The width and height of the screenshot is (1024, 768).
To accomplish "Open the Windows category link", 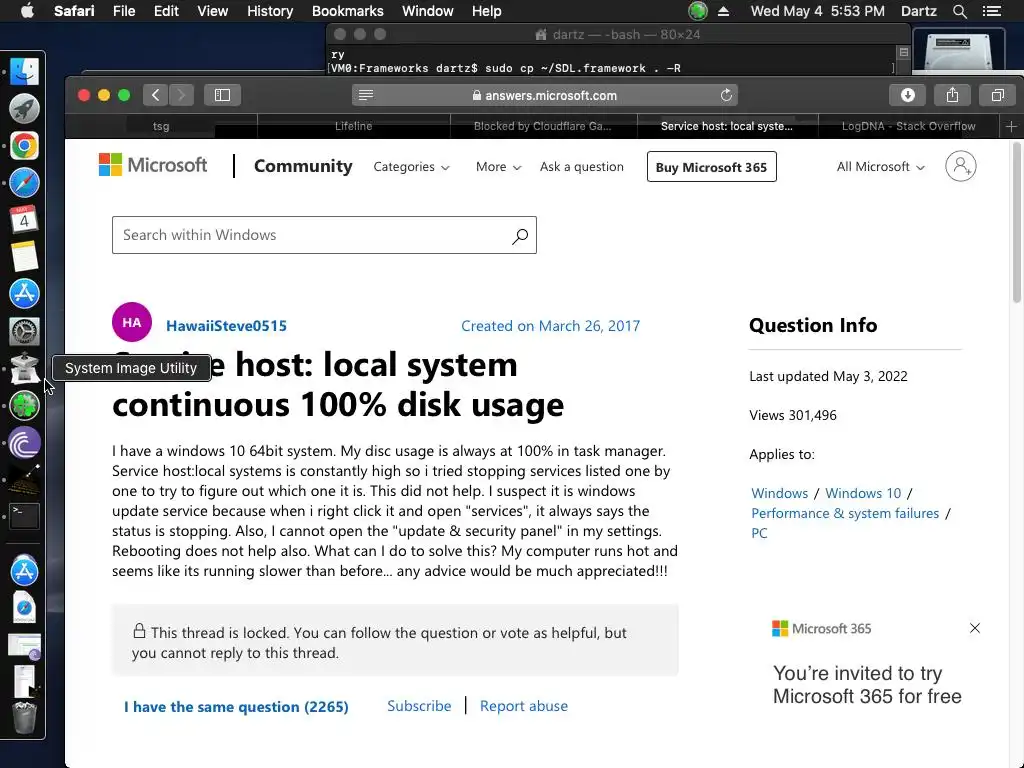I will 779,493.
